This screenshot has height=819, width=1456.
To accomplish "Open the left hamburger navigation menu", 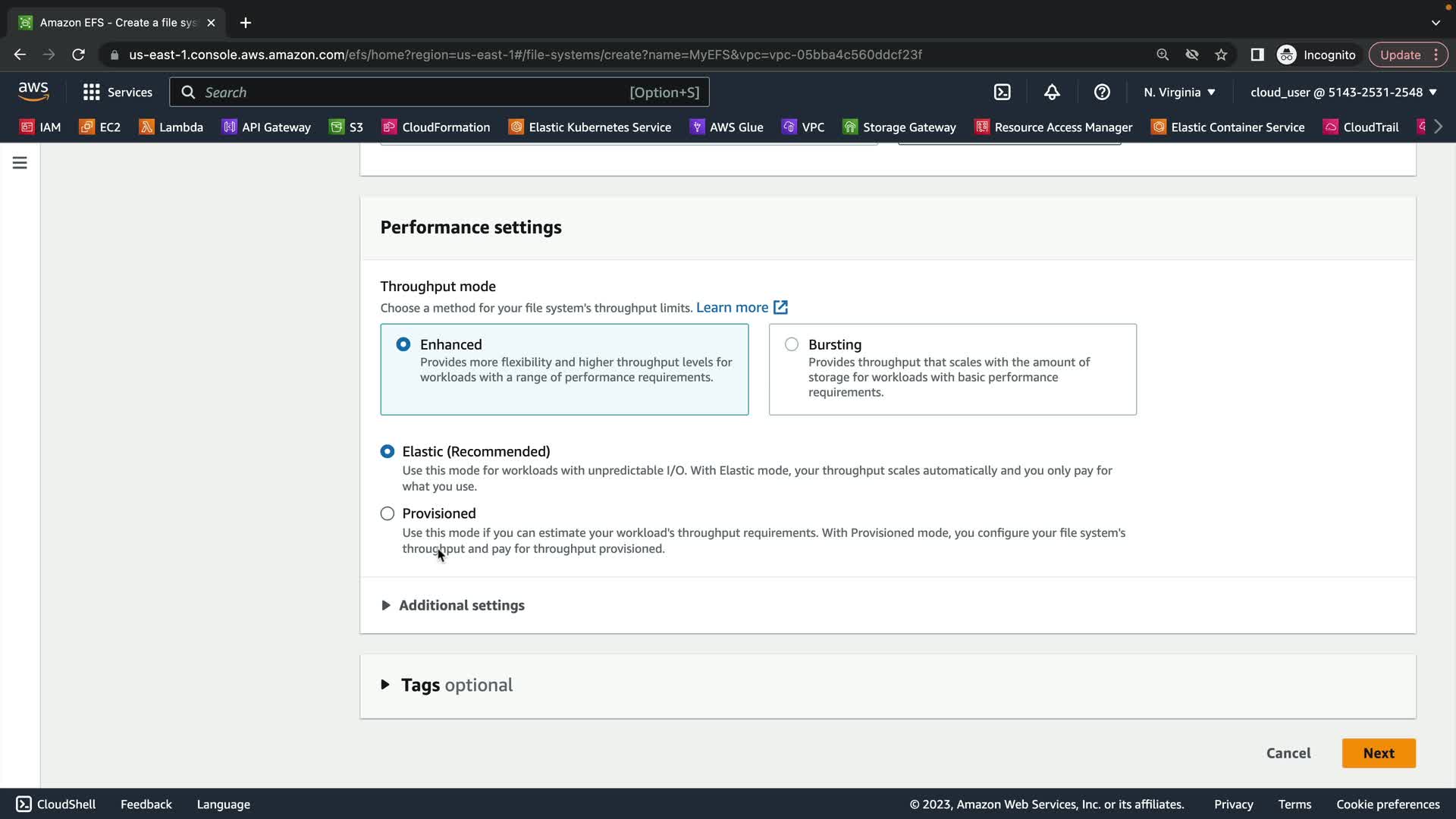I will pyautogui.click(x=20, y=163).
